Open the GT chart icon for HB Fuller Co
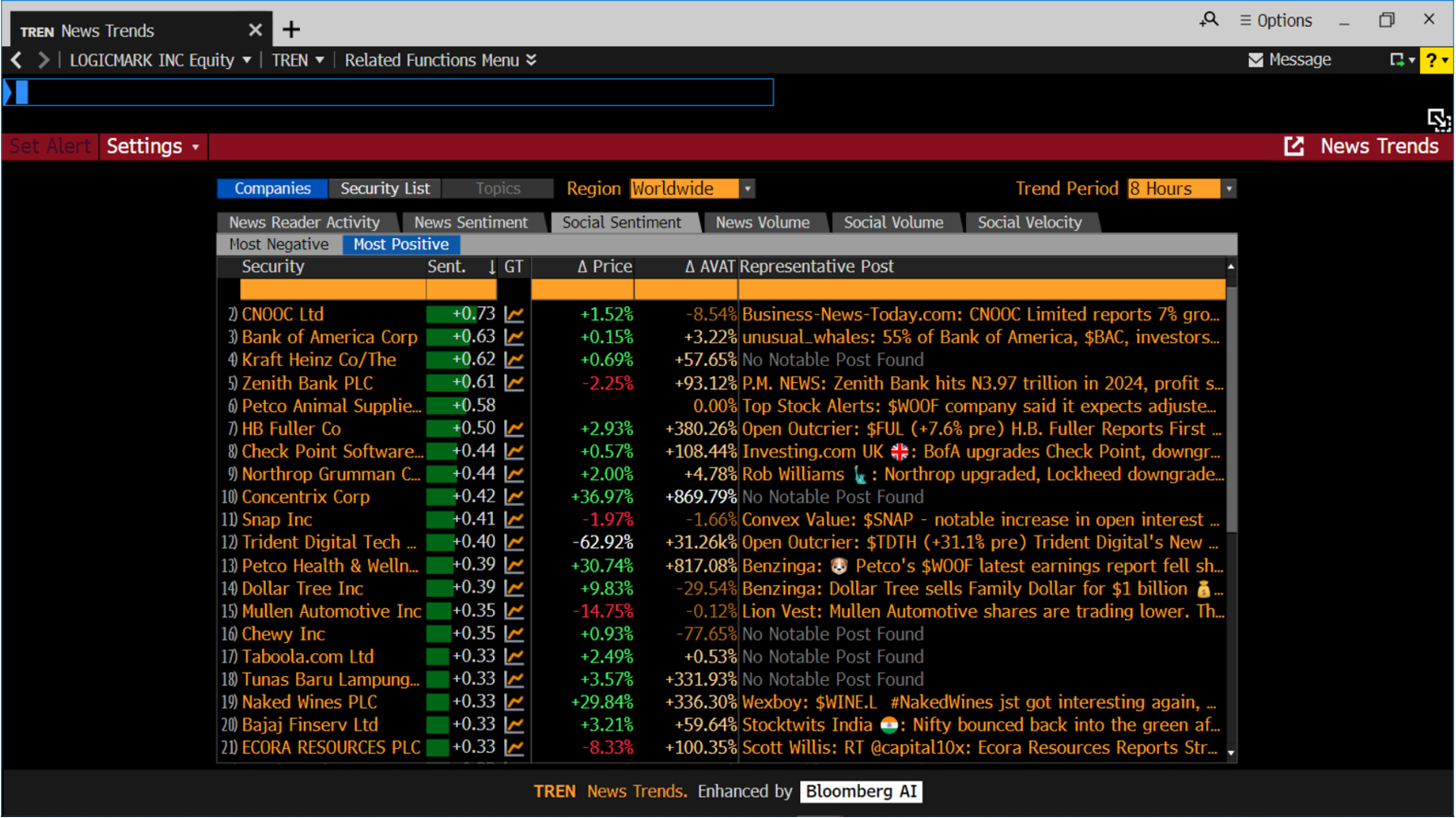Image resolution: width=1456 pixels, height=818 pixels. 514,429
